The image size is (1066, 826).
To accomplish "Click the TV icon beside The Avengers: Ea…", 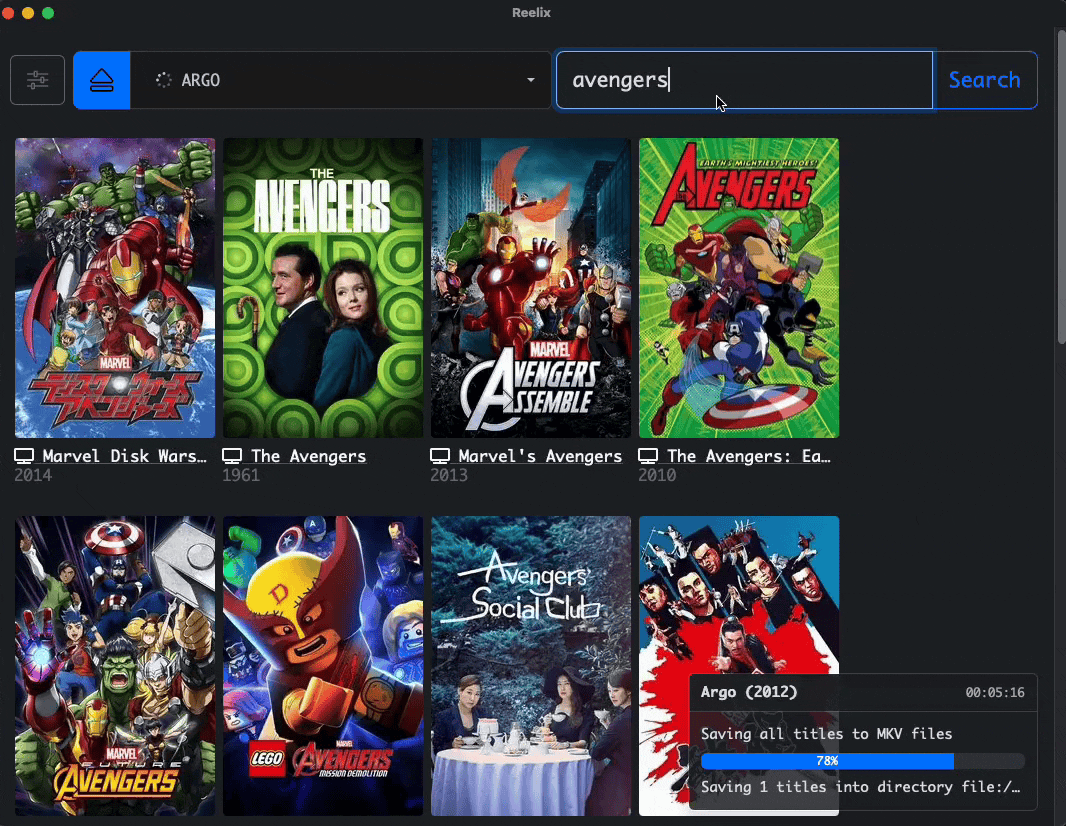I will 648,456.
